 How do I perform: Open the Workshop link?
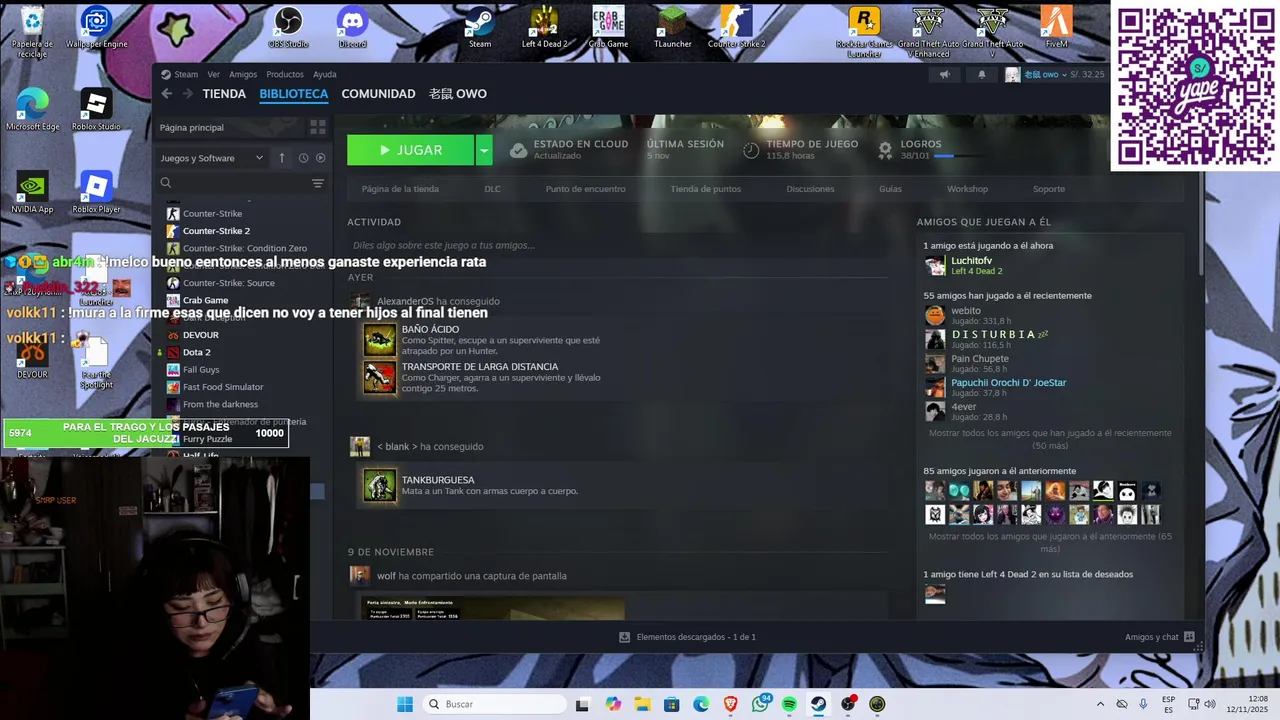(x=967, y=189)
